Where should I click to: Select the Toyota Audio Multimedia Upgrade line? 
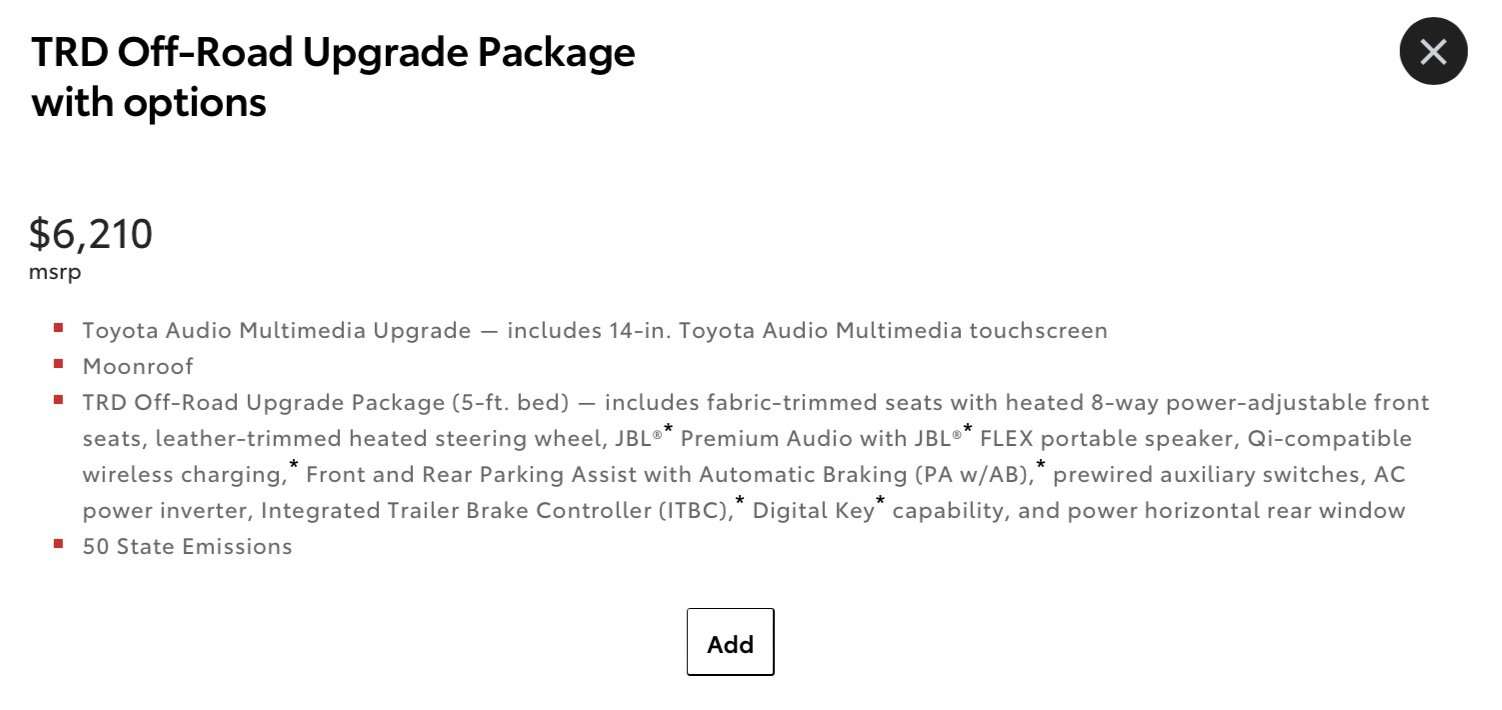595,330
